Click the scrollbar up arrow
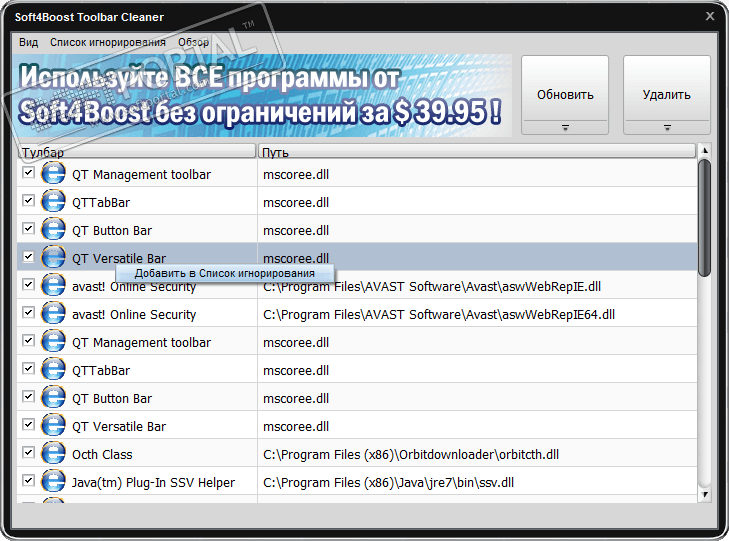The image size is (729, 541). [705, 150]
